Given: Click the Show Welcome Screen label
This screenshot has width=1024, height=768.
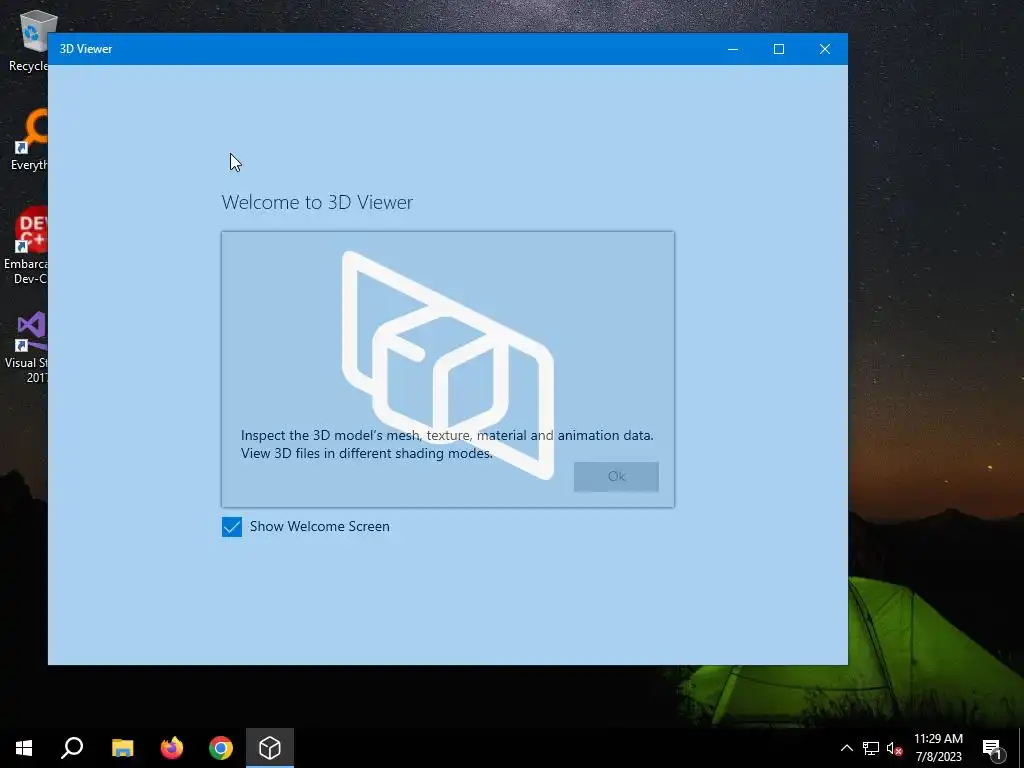Looking at the screenshot, I should pos(319,526).
